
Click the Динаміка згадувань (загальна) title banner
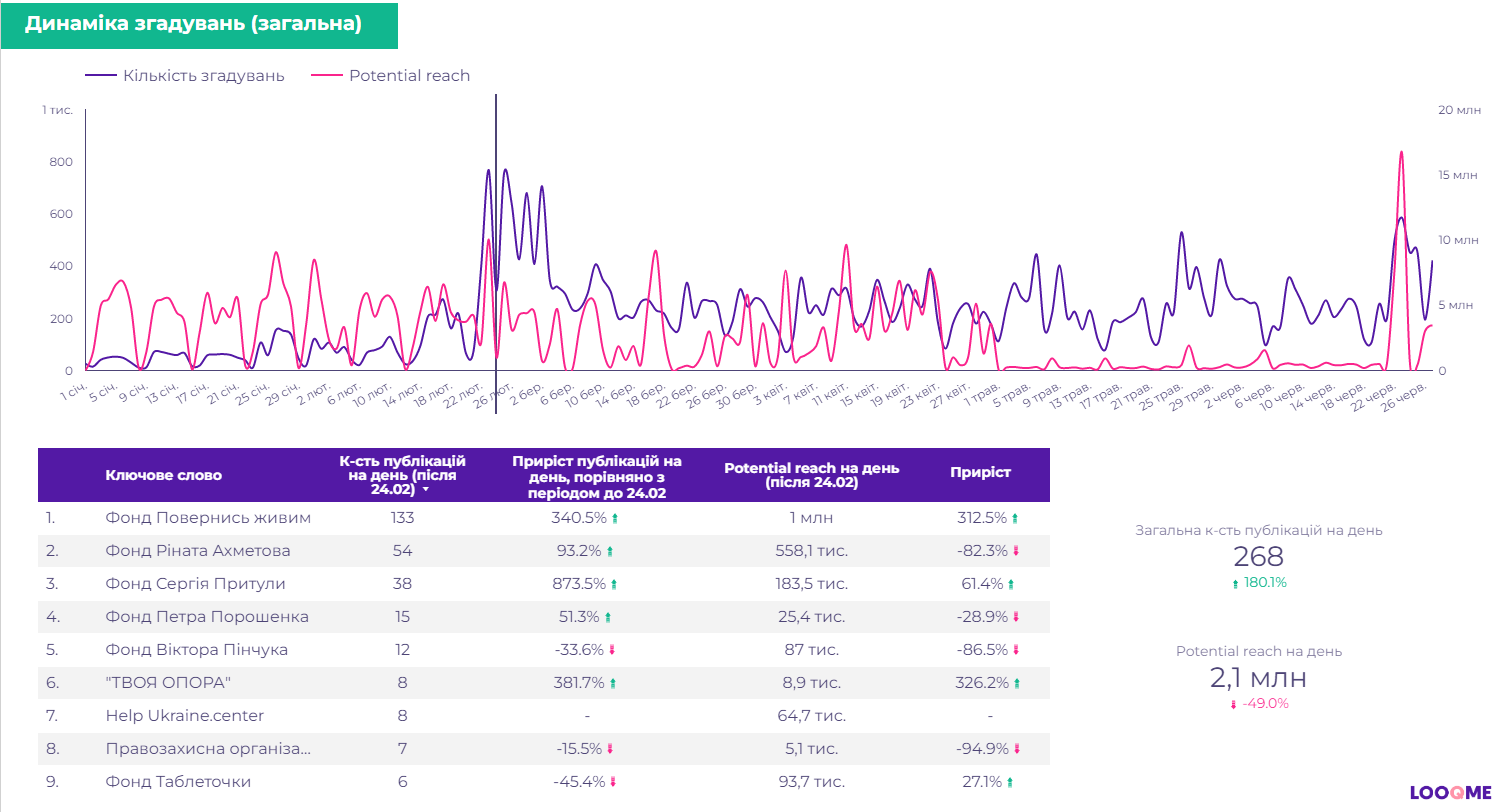(199, 25)
